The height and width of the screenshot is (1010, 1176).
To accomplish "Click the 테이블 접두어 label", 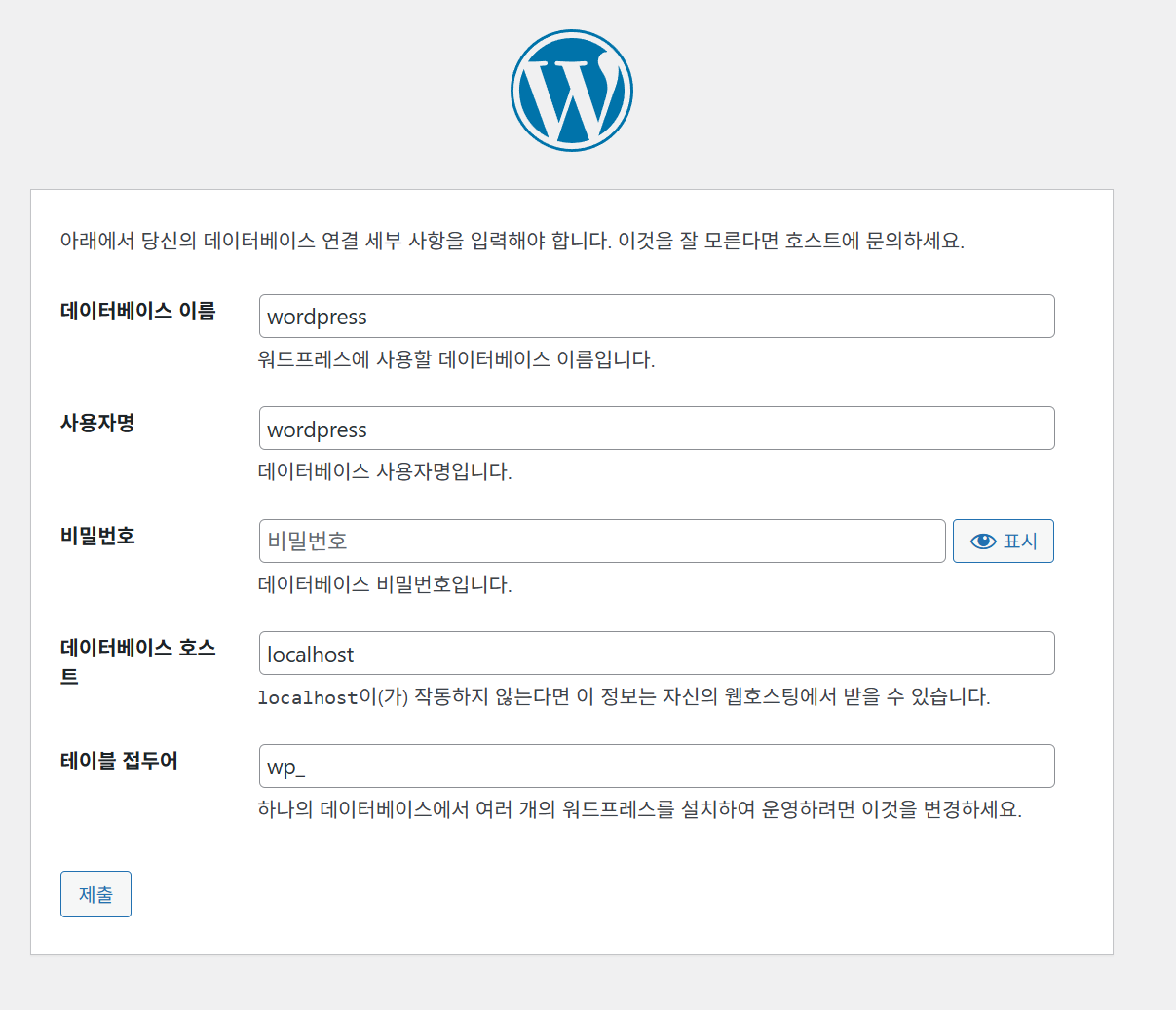I will tap(119, 761).
